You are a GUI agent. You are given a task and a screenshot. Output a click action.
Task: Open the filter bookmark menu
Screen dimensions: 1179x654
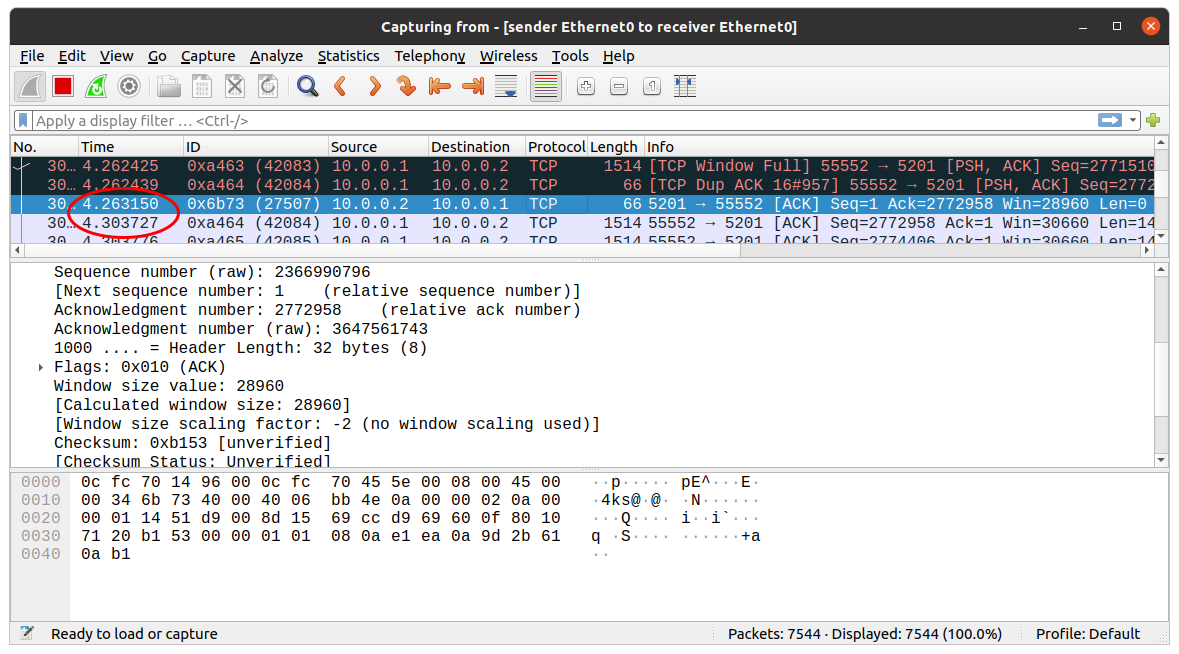pos(23,120)
